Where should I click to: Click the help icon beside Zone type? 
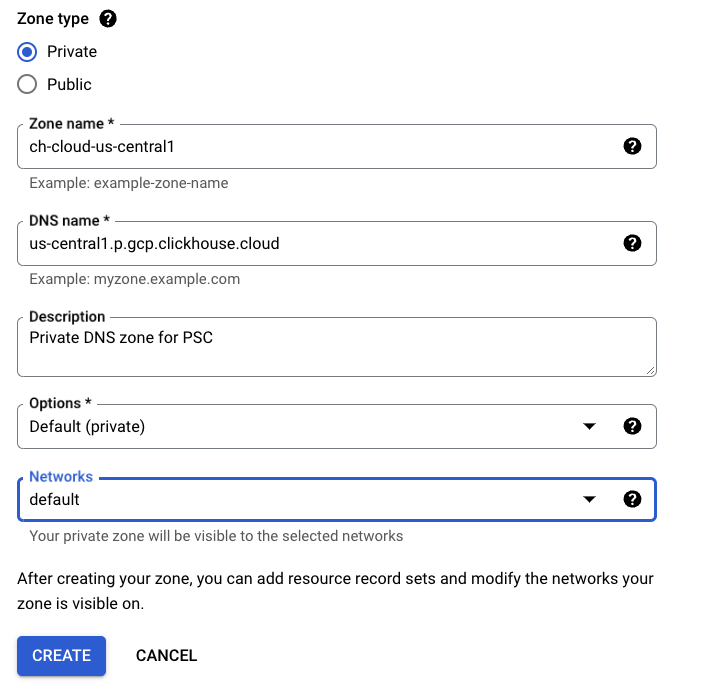click(108, 19)
